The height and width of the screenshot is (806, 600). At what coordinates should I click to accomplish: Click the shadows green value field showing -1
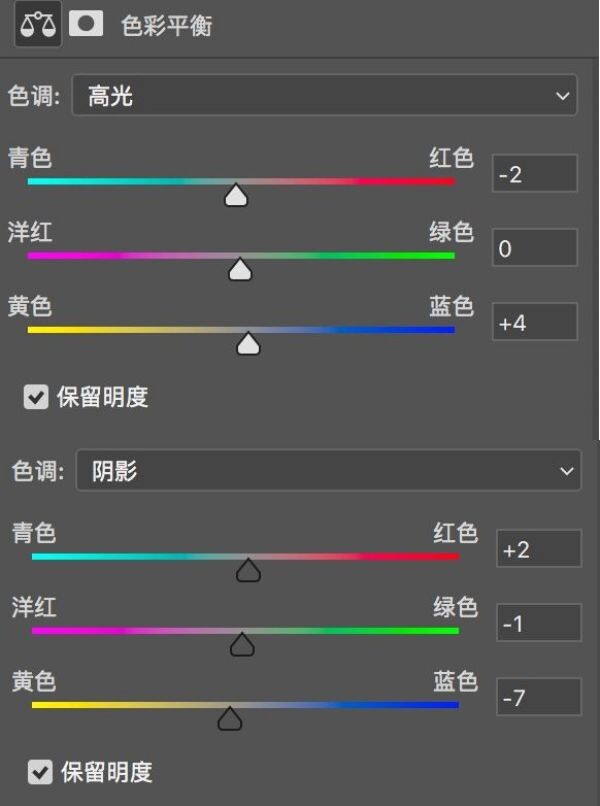[x=539, y=622]
